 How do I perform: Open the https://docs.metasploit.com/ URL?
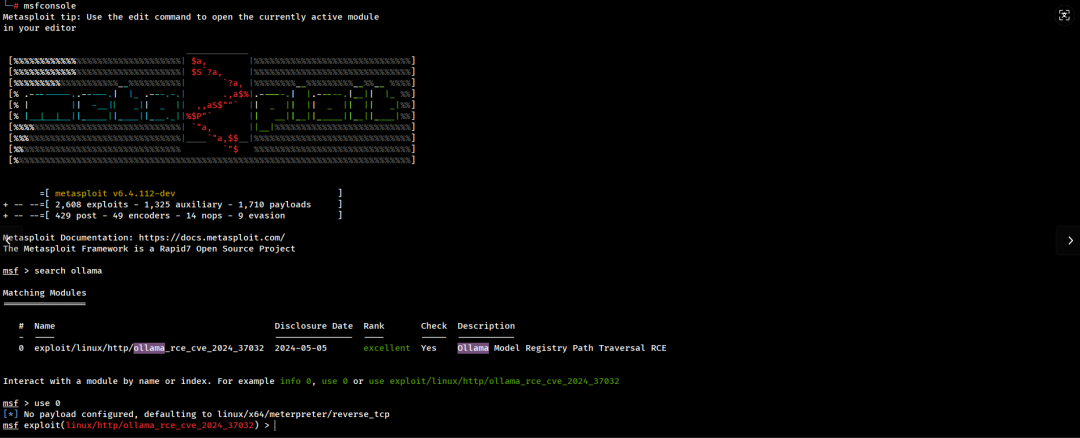click(x=211, y=238)
